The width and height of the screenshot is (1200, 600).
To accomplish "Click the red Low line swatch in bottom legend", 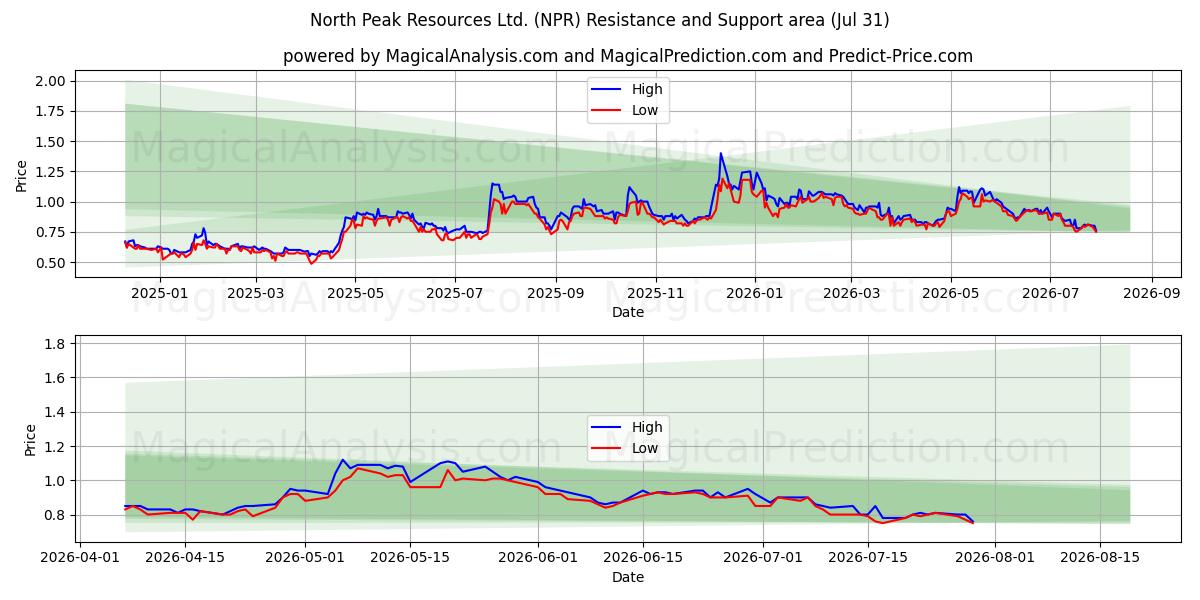I will point(608,450).
